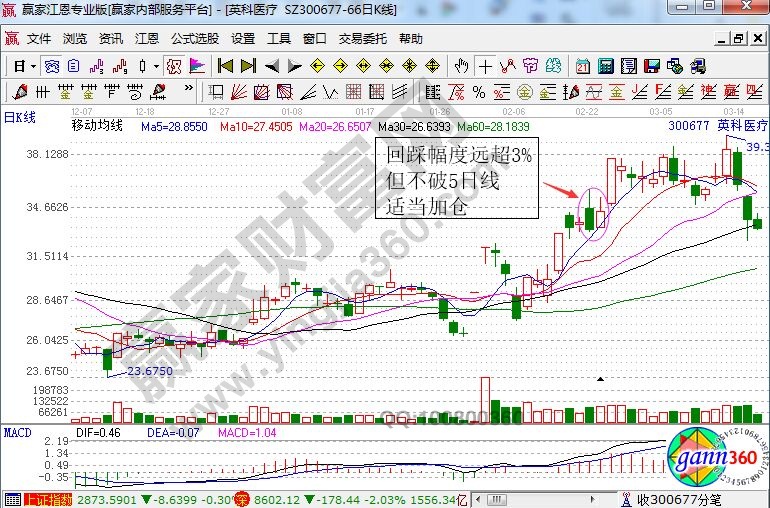
Task: Open the 公式选股 menu
Action: pos(194,39)
